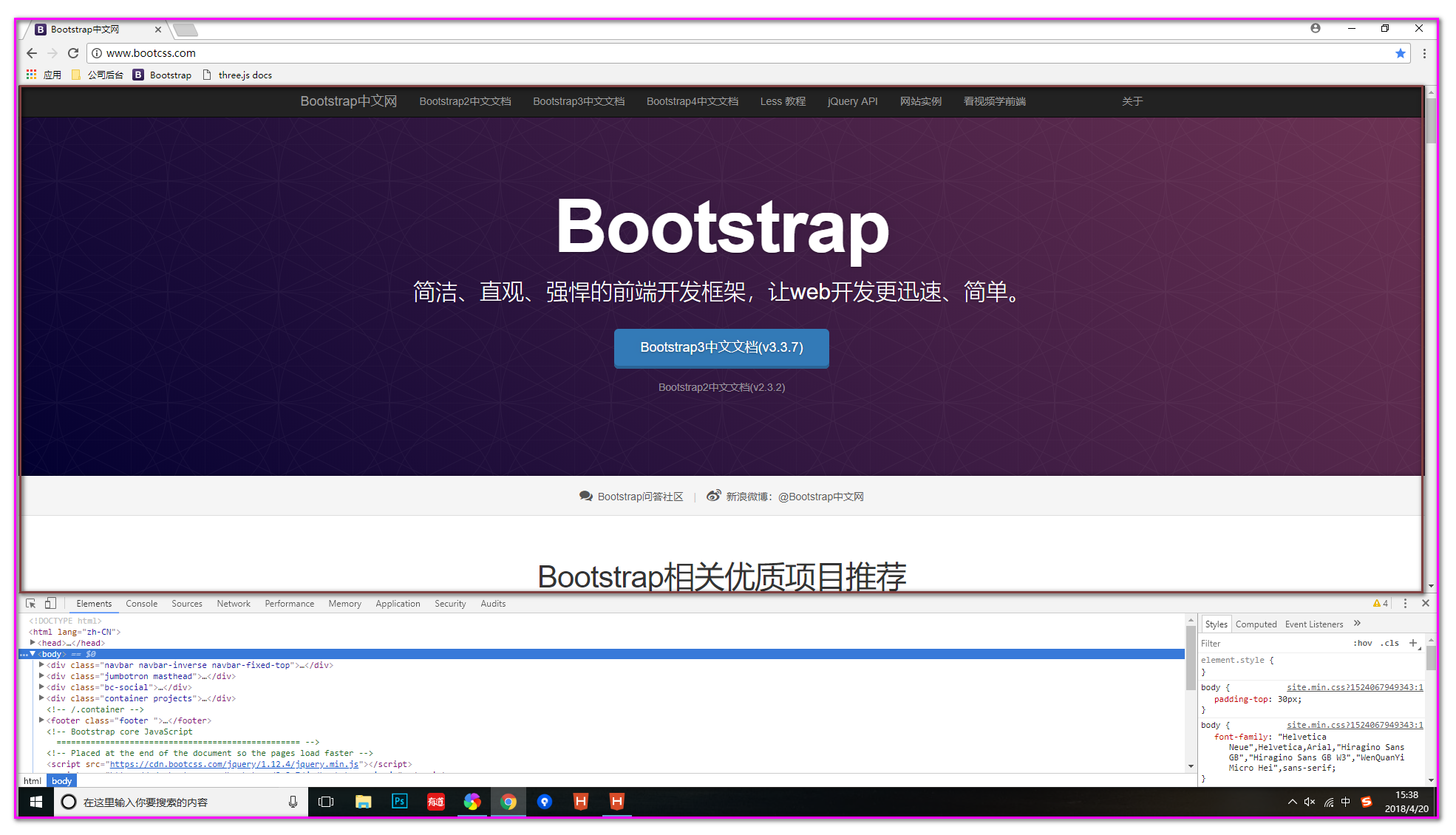Open Chrome's three-dot menu
Image resolution: width=1456 pixels, height=835 pixels.
pyautogui.click(x=1424, y=53)
